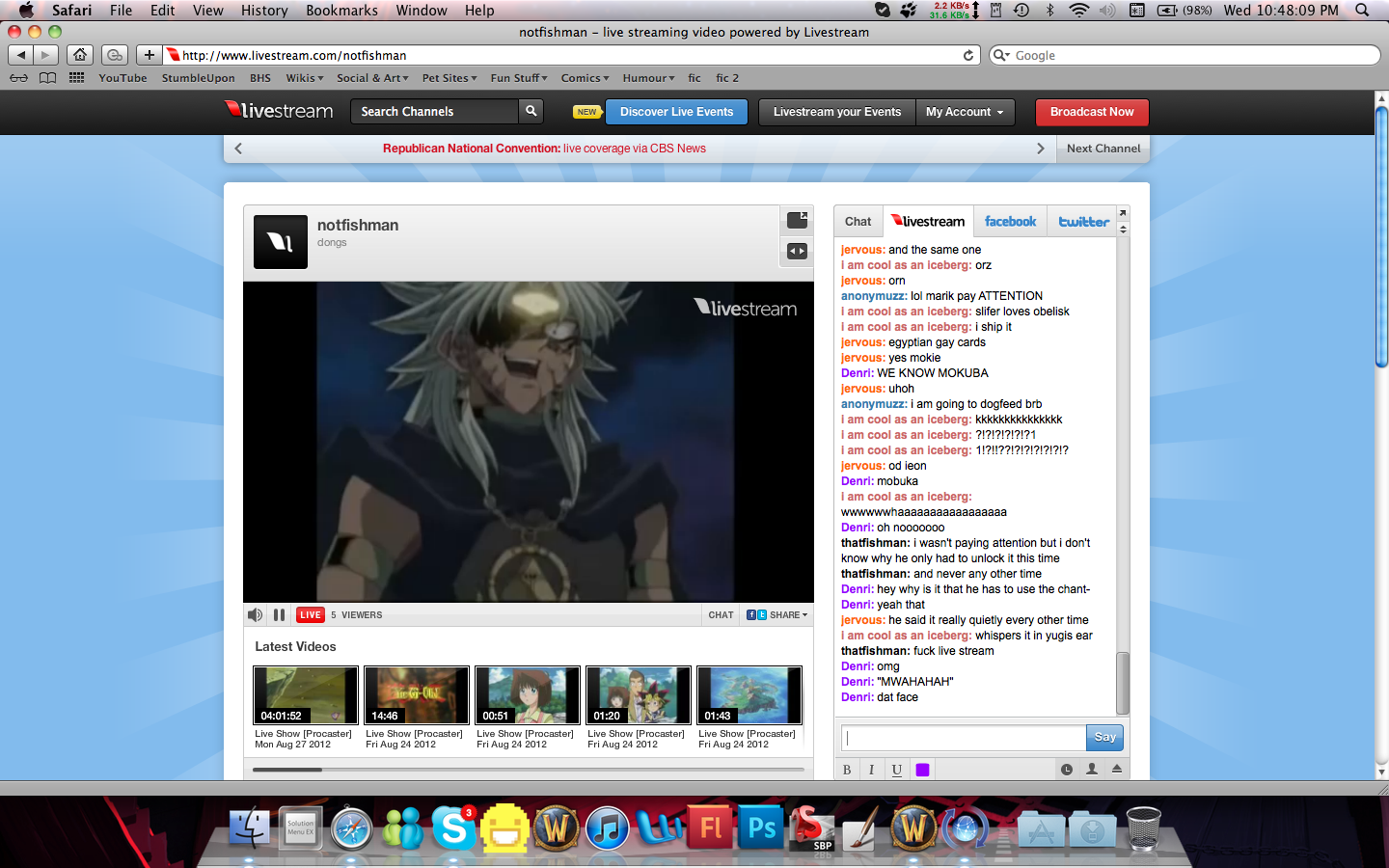Click the LIVE indicator badge
The height and width of the screenshot is (868, 1389).
tap(311, 614)
